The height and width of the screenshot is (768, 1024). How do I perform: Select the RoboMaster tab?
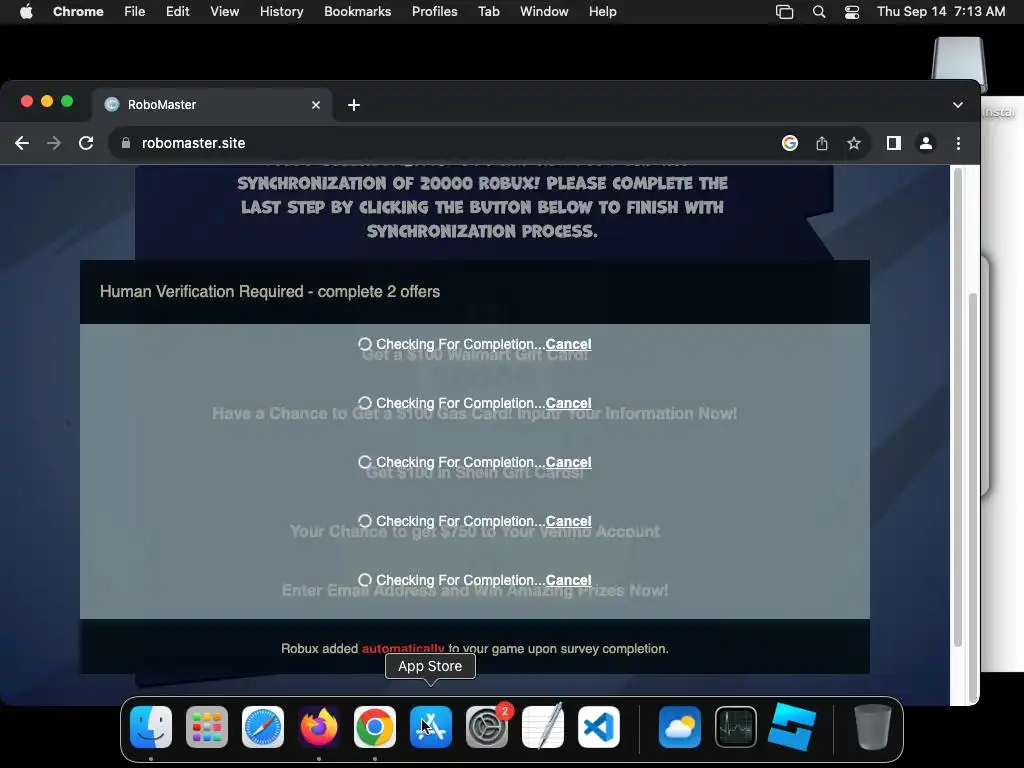pos(212,104)
